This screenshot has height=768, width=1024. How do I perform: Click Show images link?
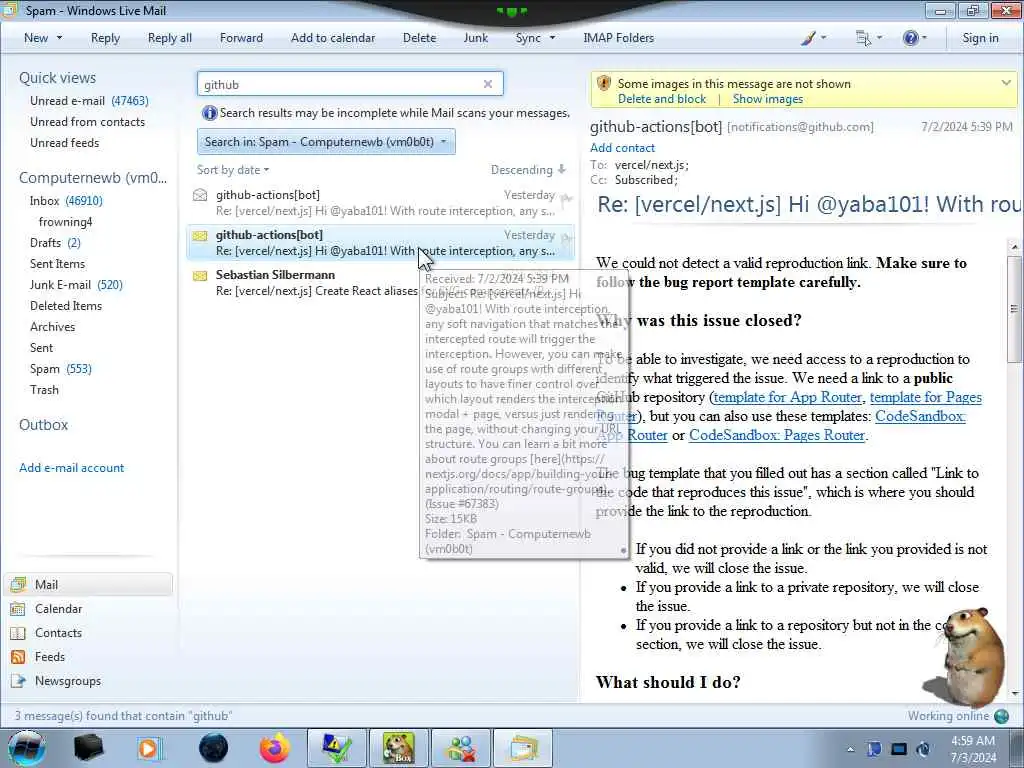point(767,99)
